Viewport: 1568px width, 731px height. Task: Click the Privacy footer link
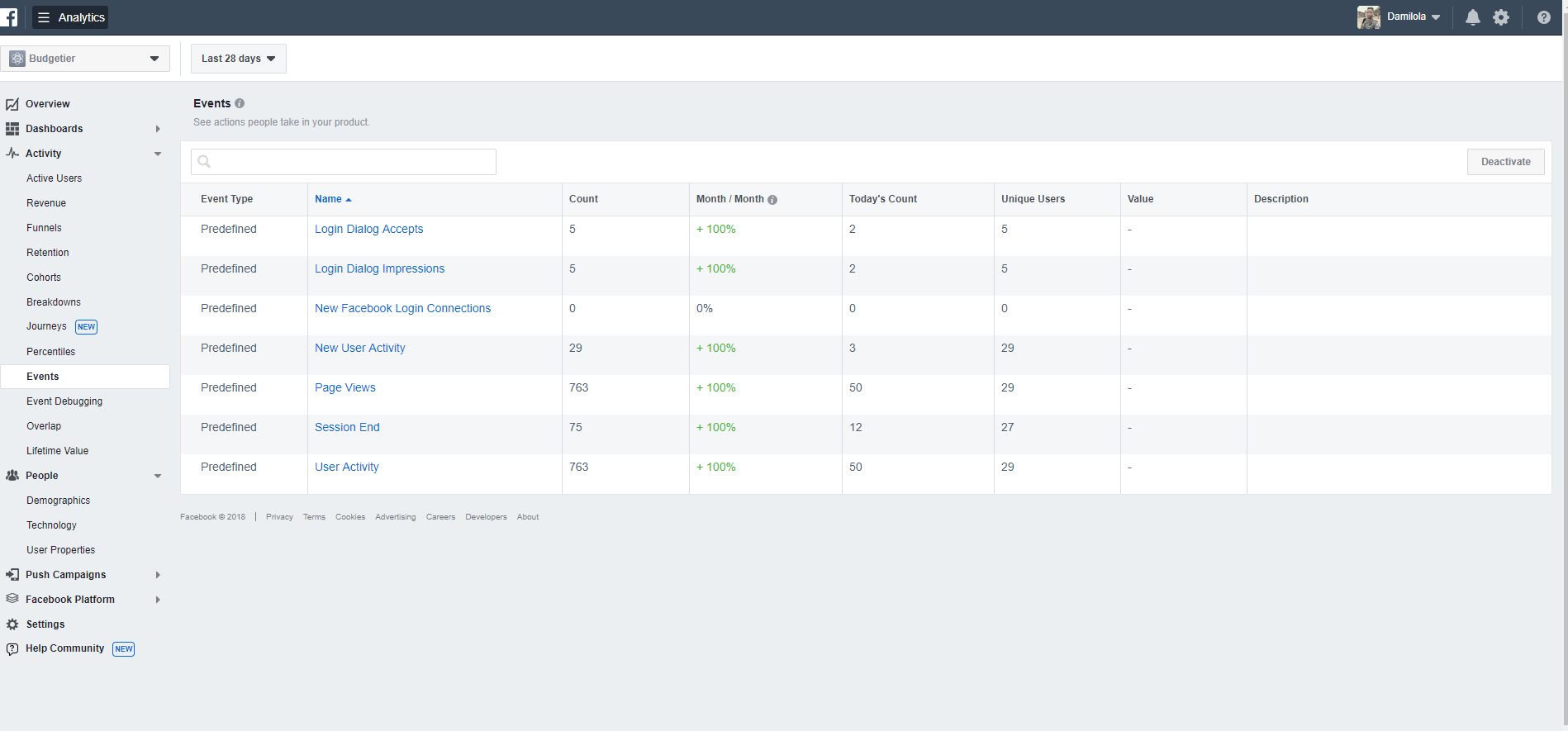pyautogui.click(x=279, y=517)
